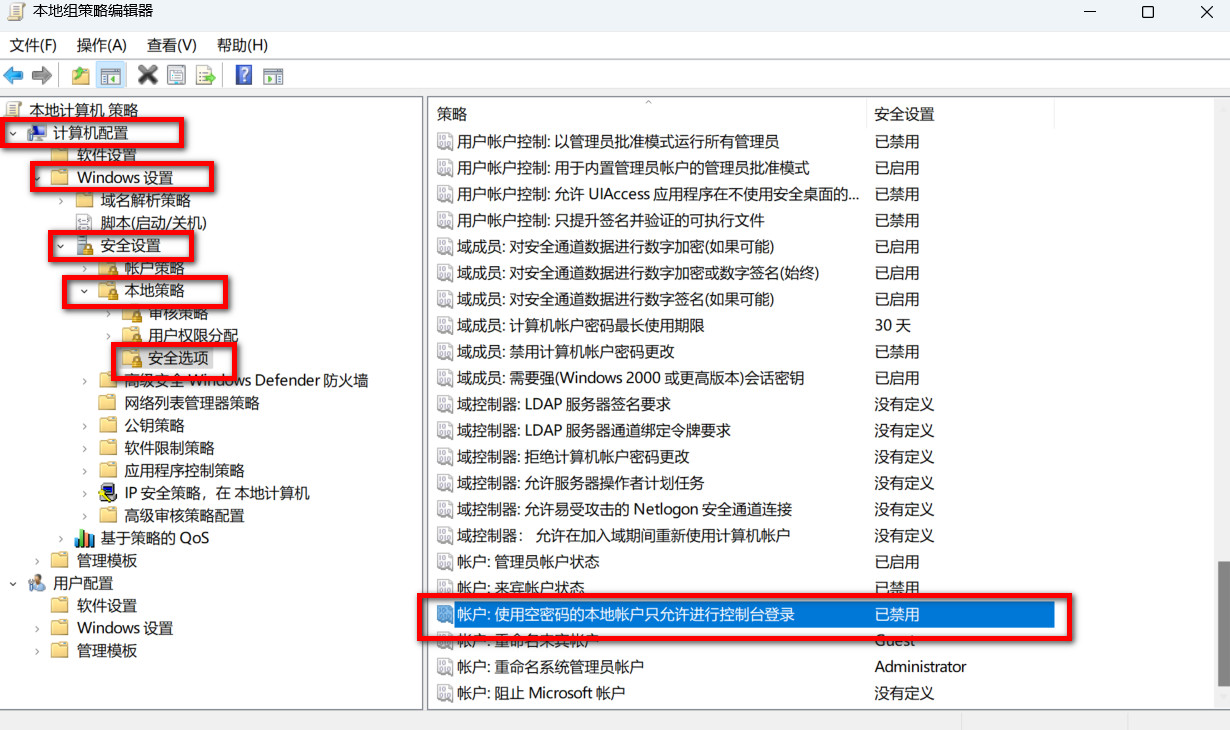Expand the 帐户策略 node
This screenshot has width=1230, height=730.
(85, 268)
